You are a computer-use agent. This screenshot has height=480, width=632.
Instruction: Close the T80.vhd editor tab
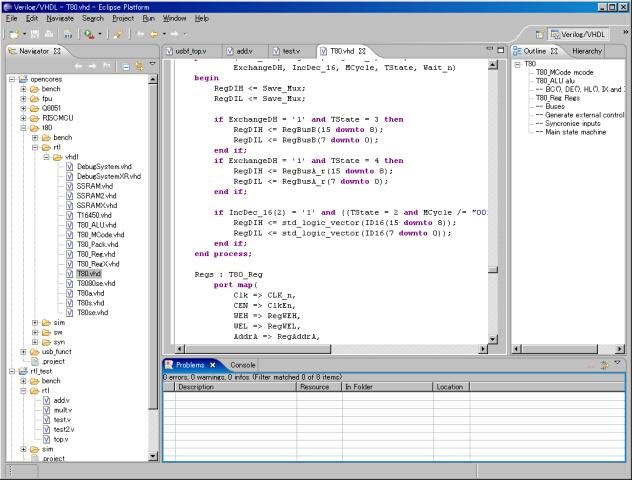(362, 50)
